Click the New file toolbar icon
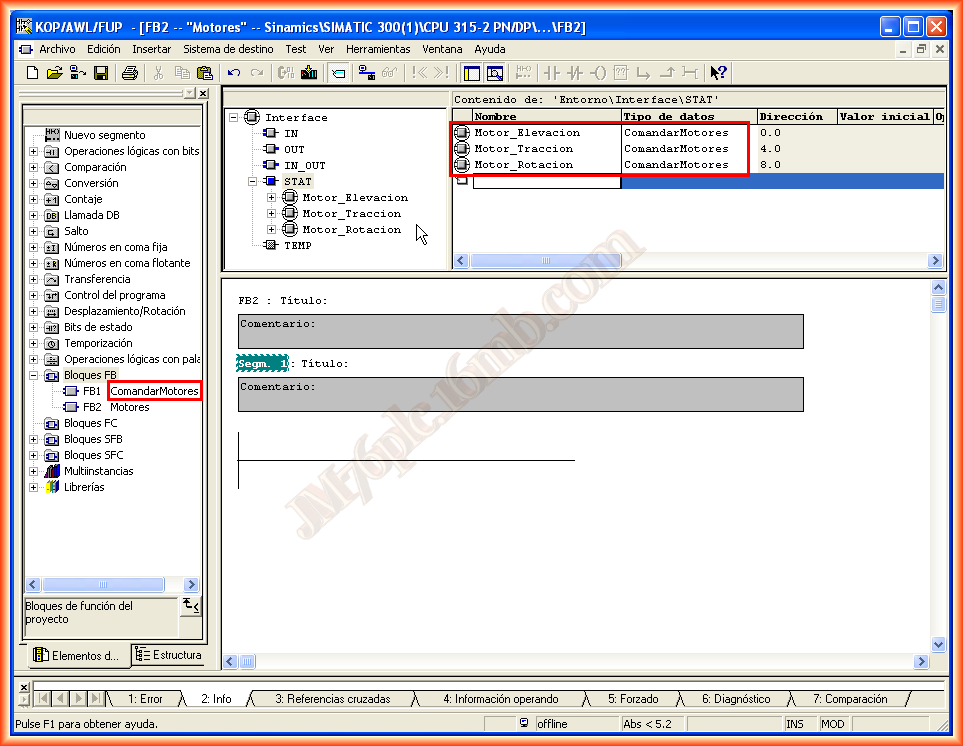Screen dimensions: 963x746 [x=32, y=72]
